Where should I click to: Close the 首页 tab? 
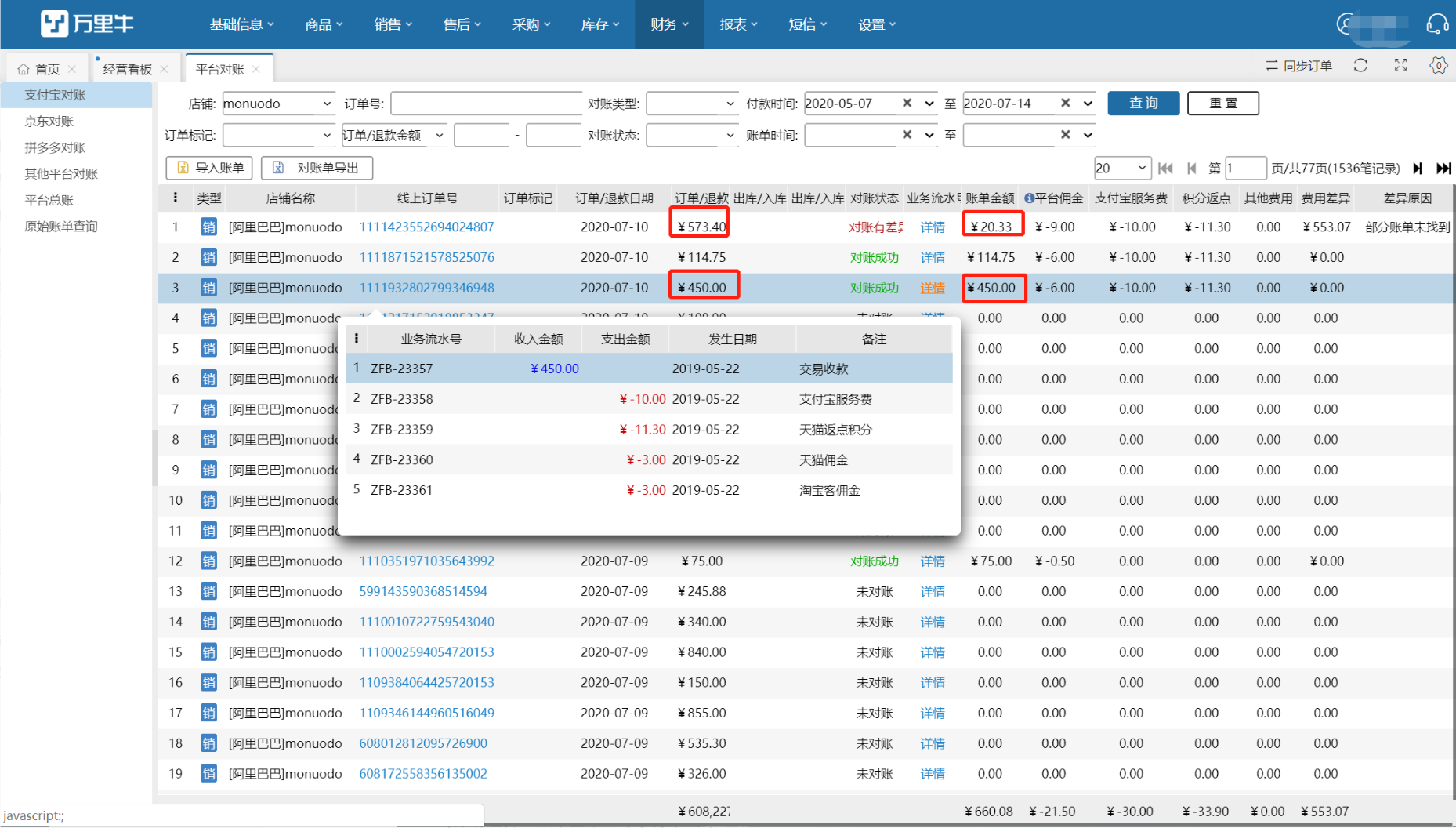72,69
